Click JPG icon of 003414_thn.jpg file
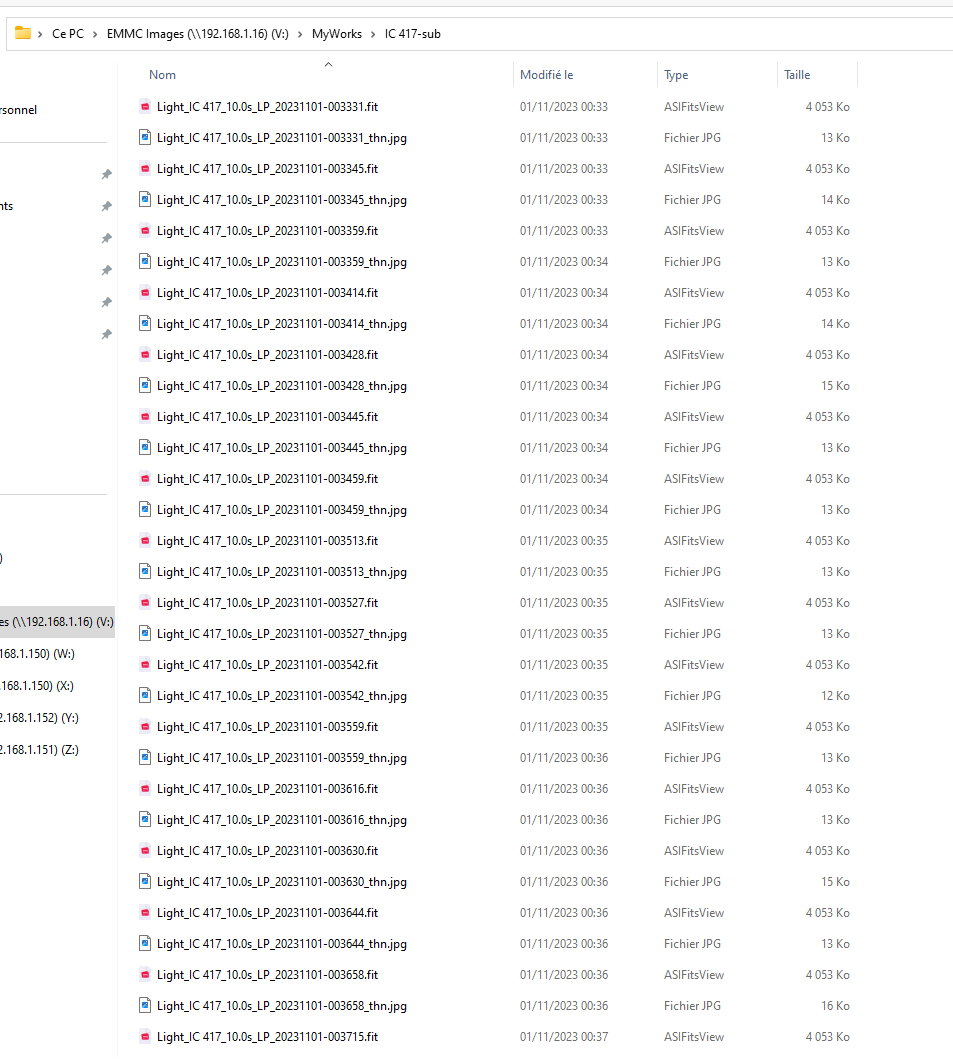The height and width of the screenshot is (1064, 953). click(145, 324)
